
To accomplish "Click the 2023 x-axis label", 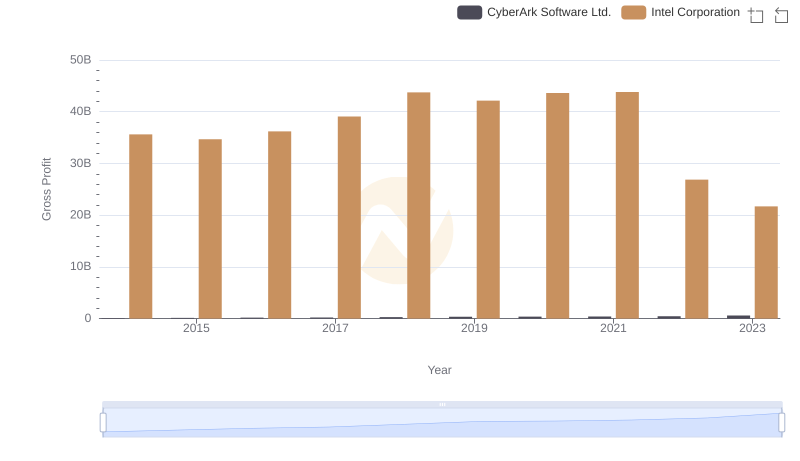I will 753,328.
